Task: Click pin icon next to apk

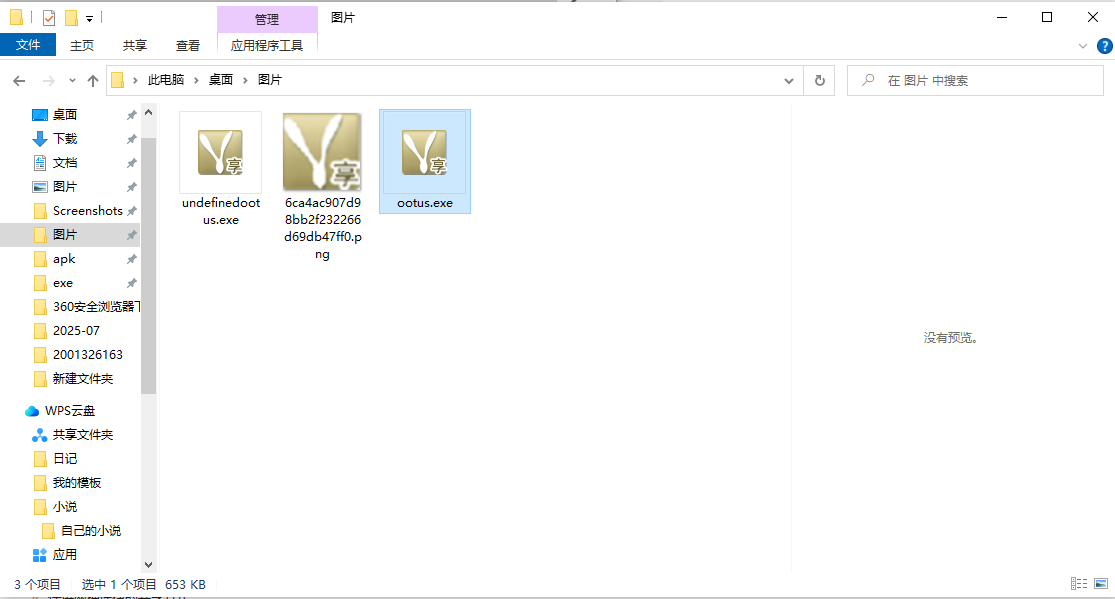Action: tap(131, 260)
